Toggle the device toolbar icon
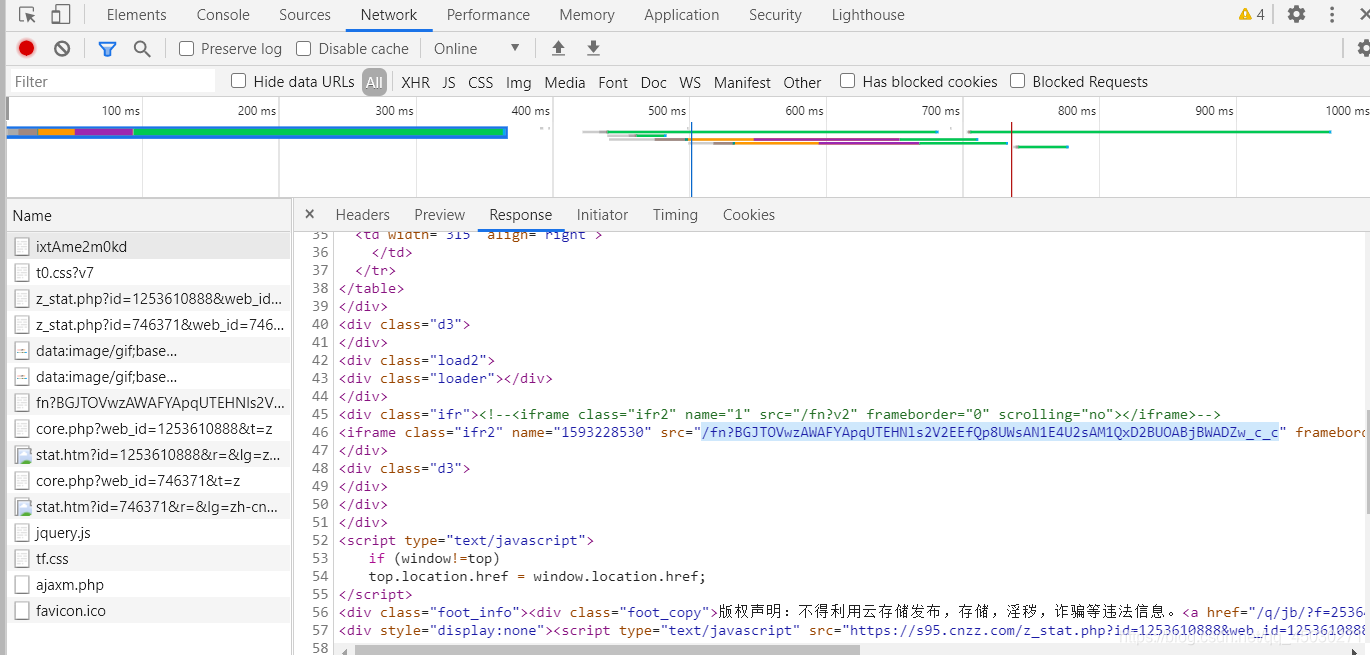The width and height of the screenshot is (1370, 655). (61, 15)
